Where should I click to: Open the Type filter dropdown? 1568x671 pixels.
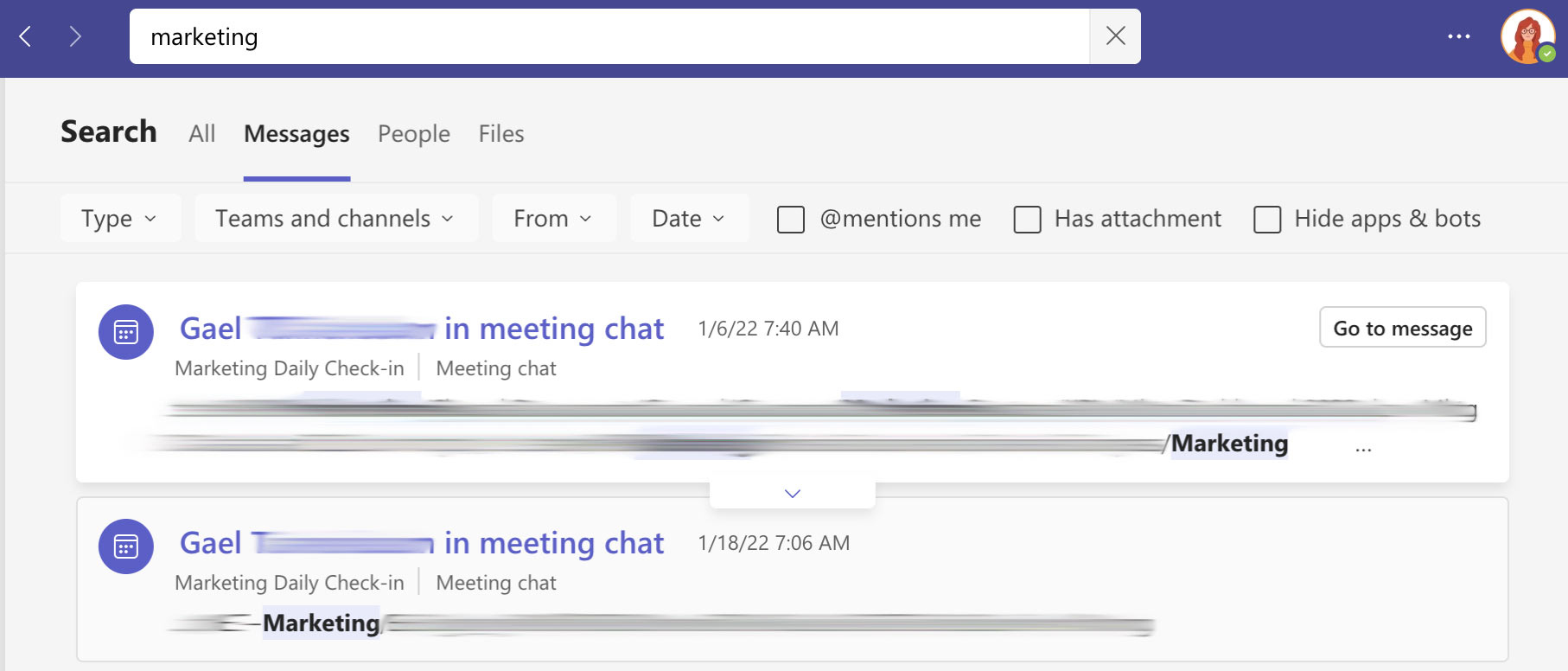click(x=120, y=219)
